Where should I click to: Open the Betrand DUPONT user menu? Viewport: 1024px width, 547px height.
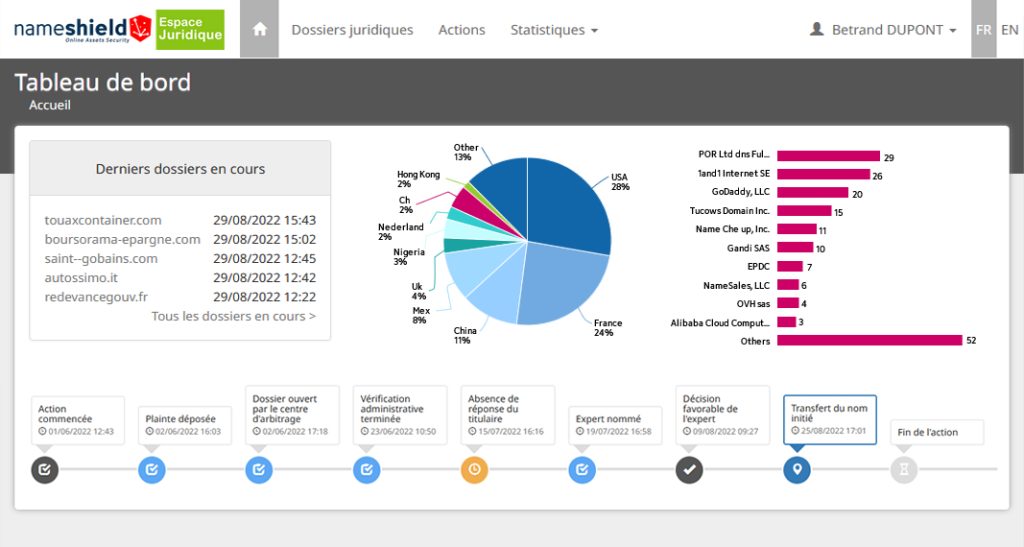click(883, 30)
